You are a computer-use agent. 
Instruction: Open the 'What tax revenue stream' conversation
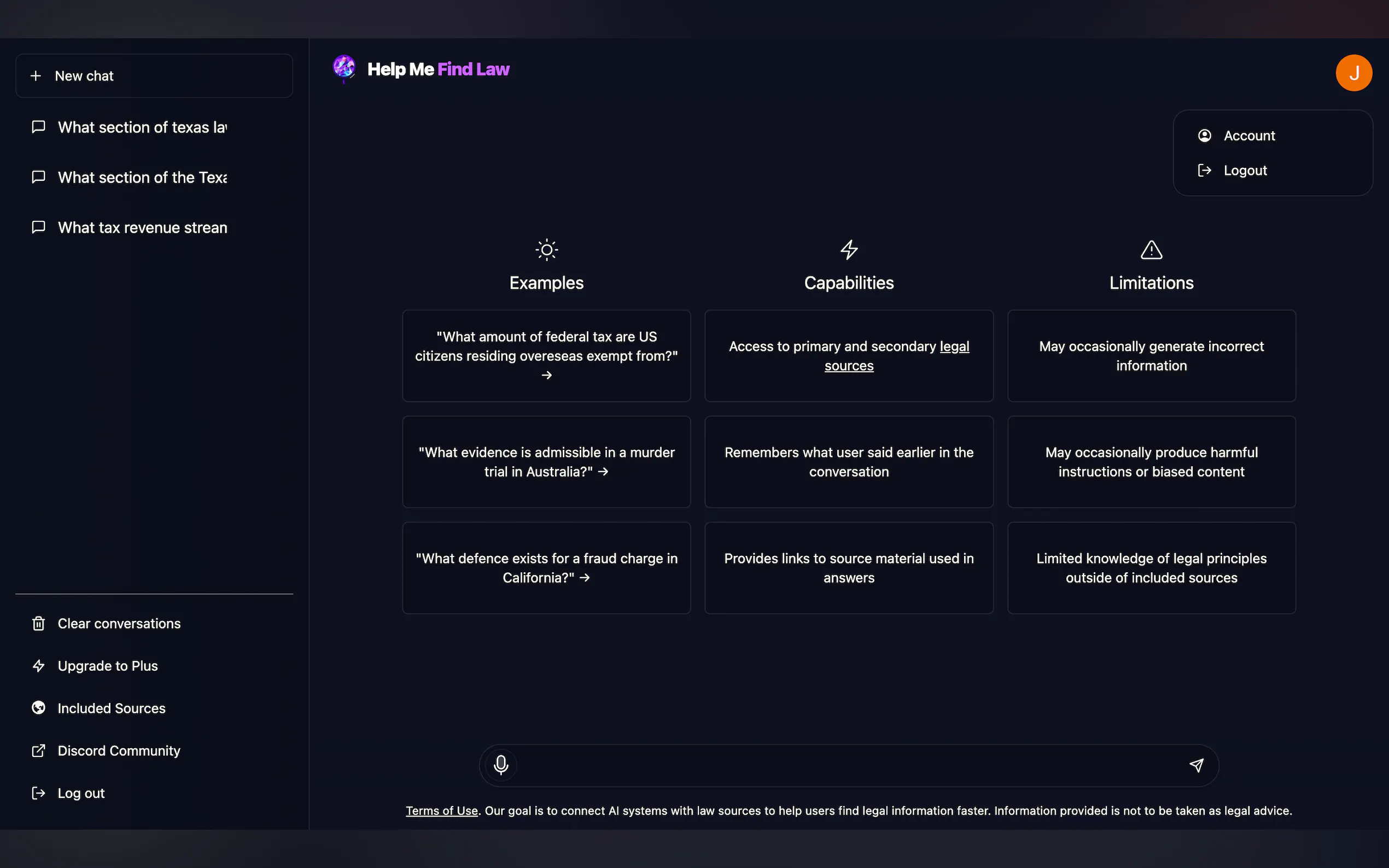[x=142, y=228]
